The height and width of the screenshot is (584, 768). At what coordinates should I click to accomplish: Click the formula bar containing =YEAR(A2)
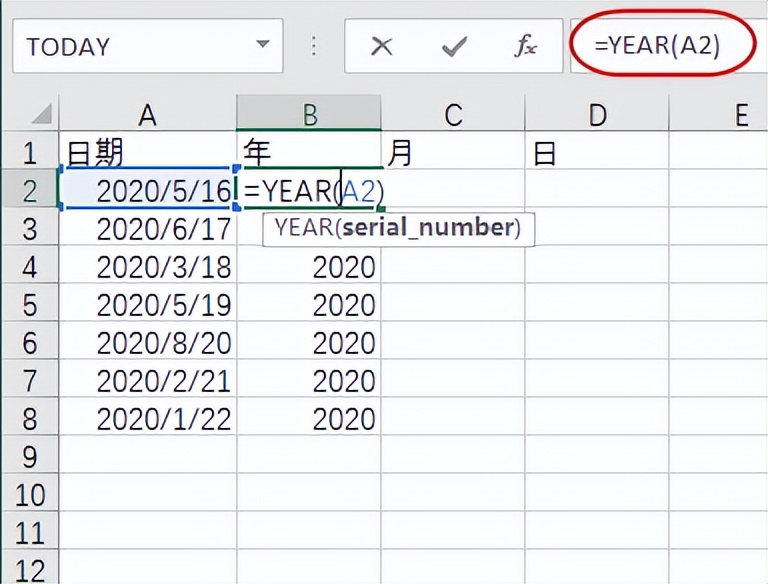(660, 46)
